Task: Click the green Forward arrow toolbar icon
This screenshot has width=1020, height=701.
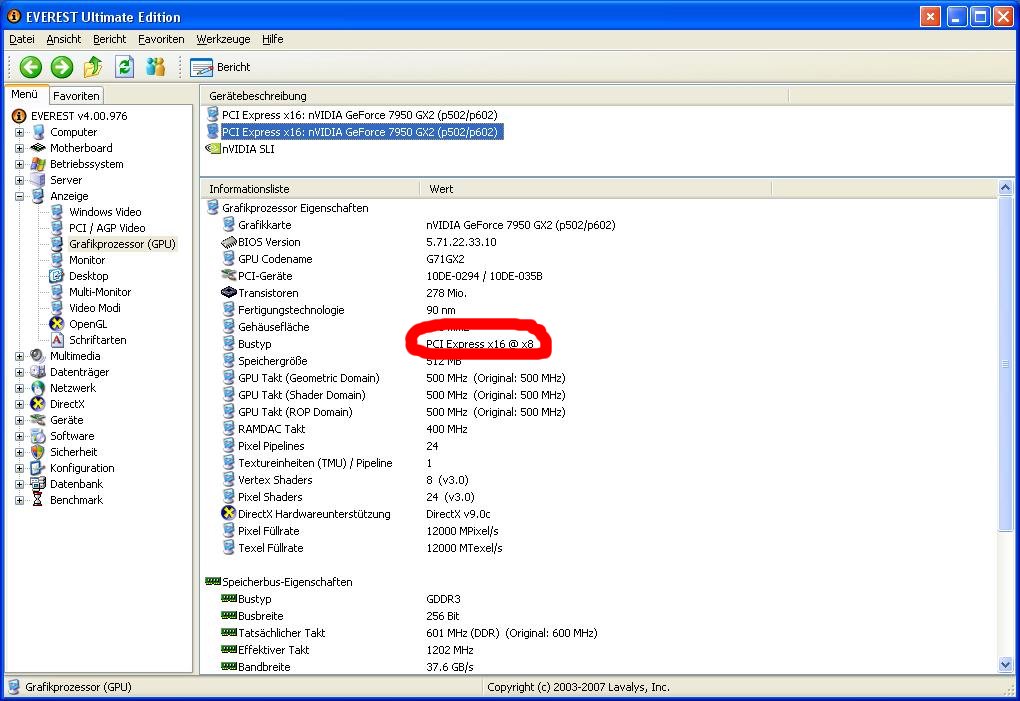Action: pyautogui.click(x=62, y=66)
